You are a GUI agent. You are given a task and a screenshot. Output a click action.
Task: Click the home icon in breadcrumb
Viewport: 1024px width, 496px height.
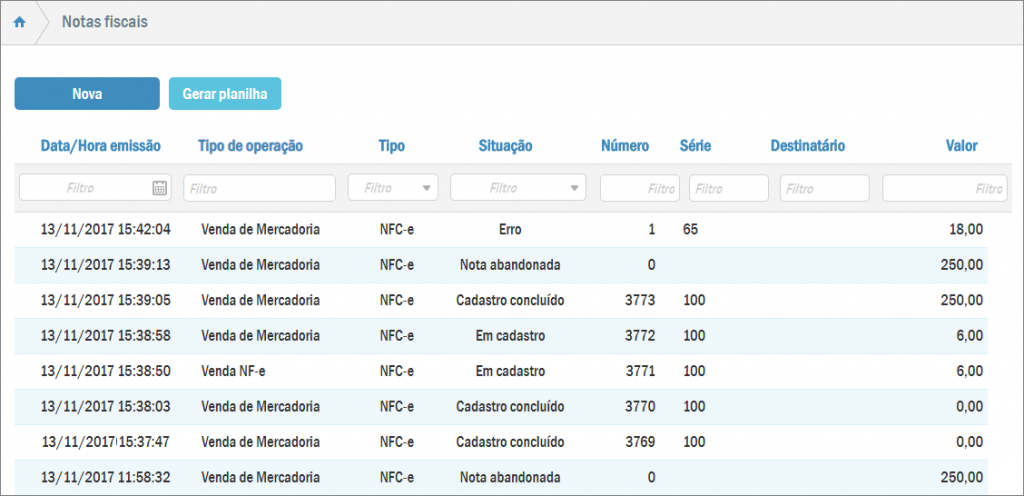coord(19,22)
